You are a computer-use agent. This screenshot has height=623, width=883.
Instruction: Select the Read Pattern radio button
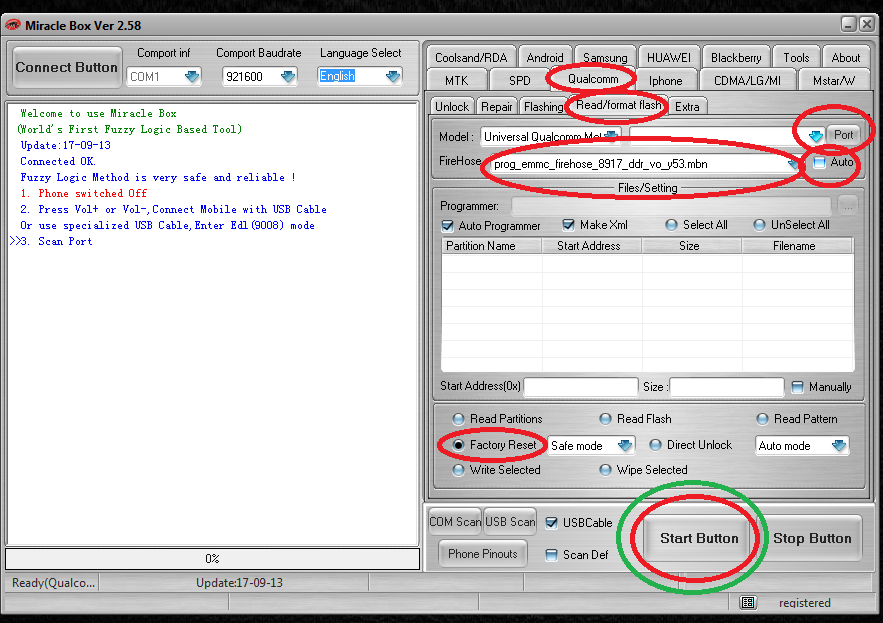(762, 419)
